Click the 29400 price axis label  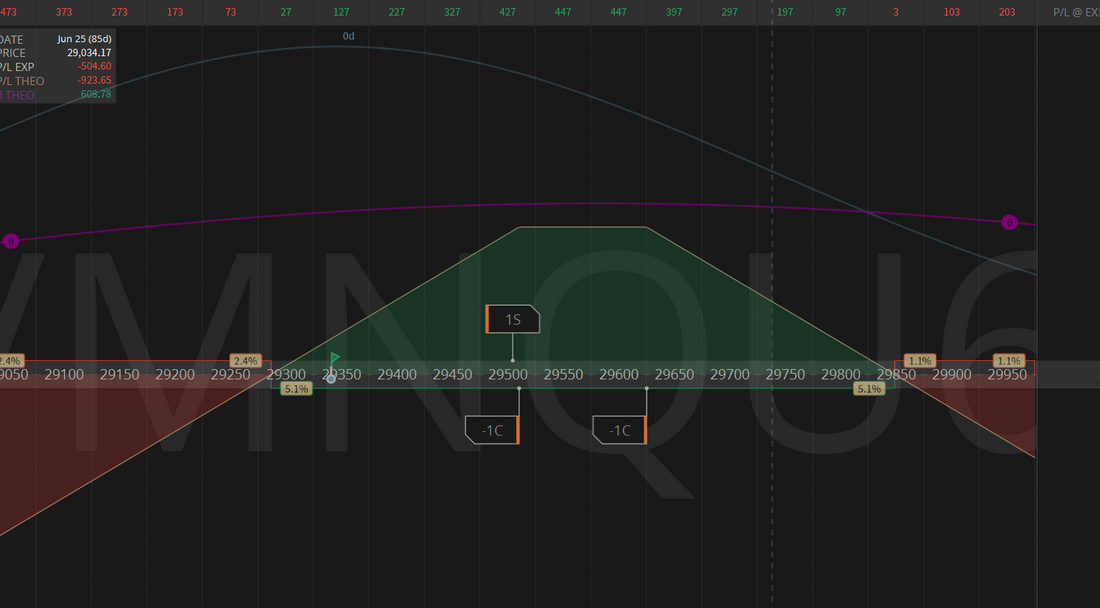tap(397, 374)
